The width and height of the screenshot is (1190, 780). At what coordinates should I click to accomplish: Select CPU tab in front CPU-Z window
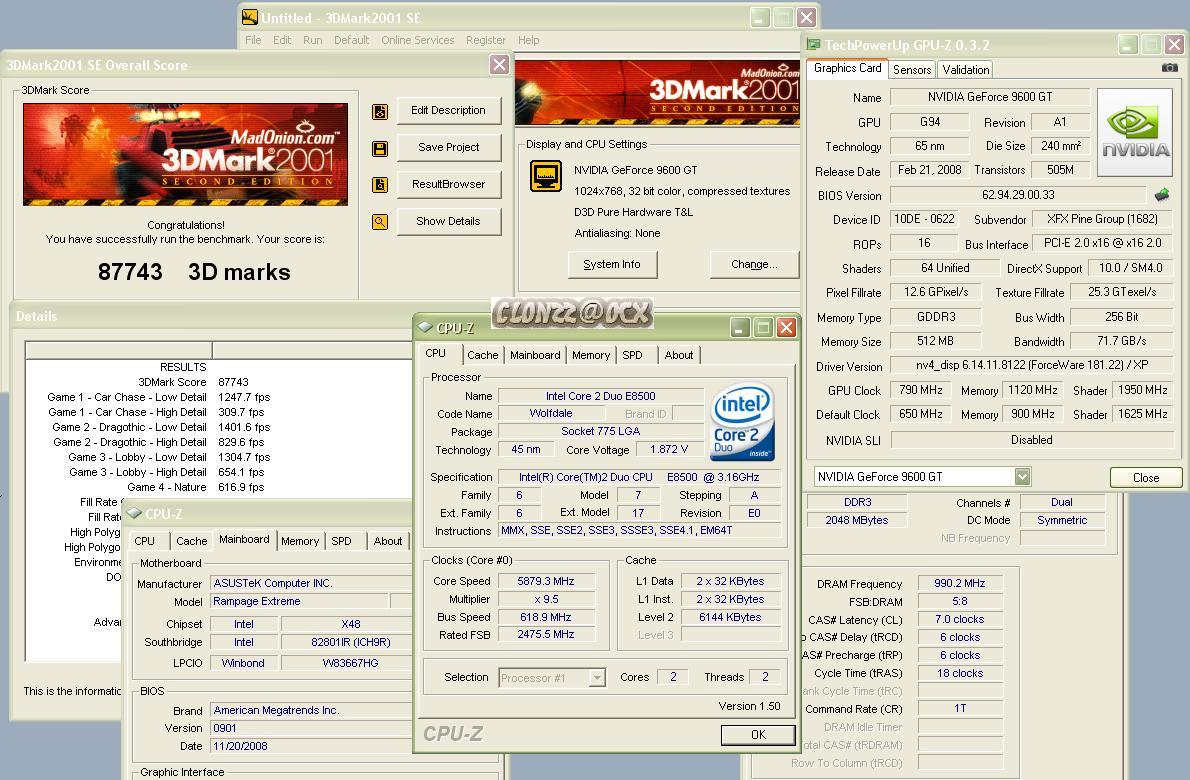click(436, 354)
